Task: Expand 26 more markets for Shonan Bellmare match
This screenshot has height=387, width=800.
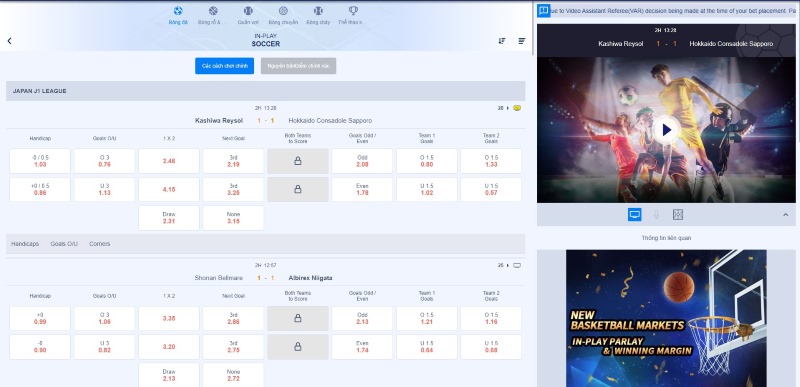Action: 504,265
